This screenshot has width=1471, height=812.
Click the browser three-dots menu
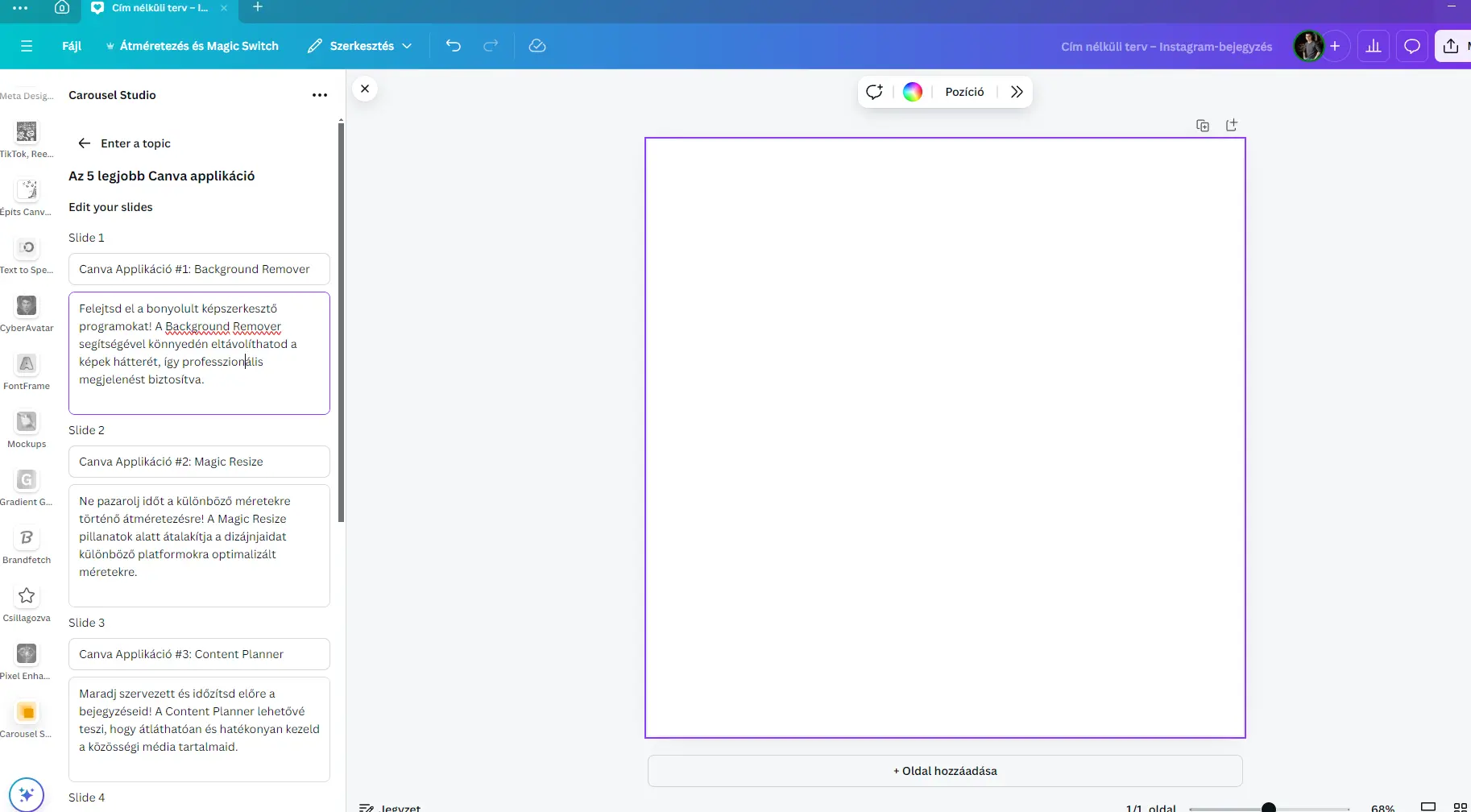20,8
